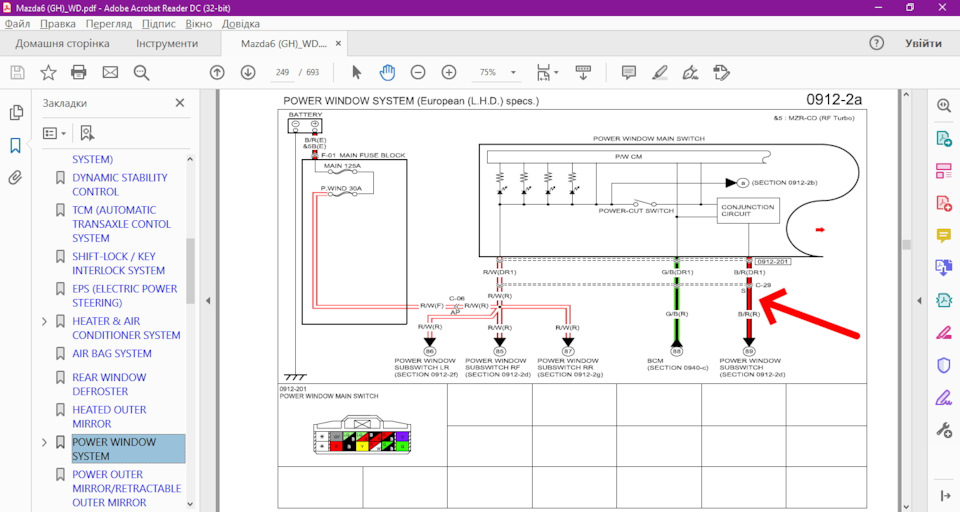Viewport: 960px width, 512px height.
Task: Open the attachments paperclip panel
Action: point(15,178)
